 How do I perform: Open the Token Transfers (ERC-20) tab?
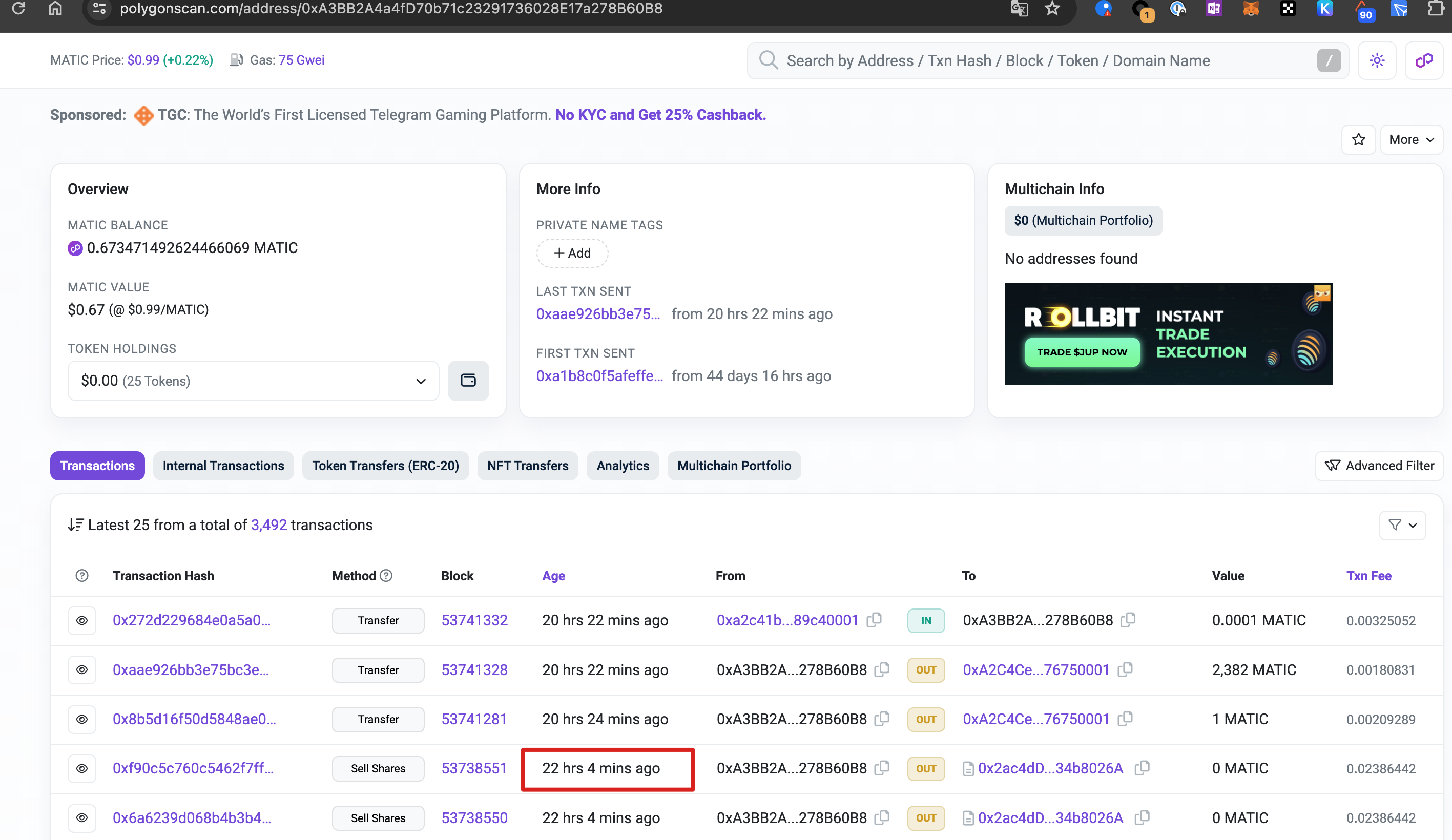[x=385, y=466]
